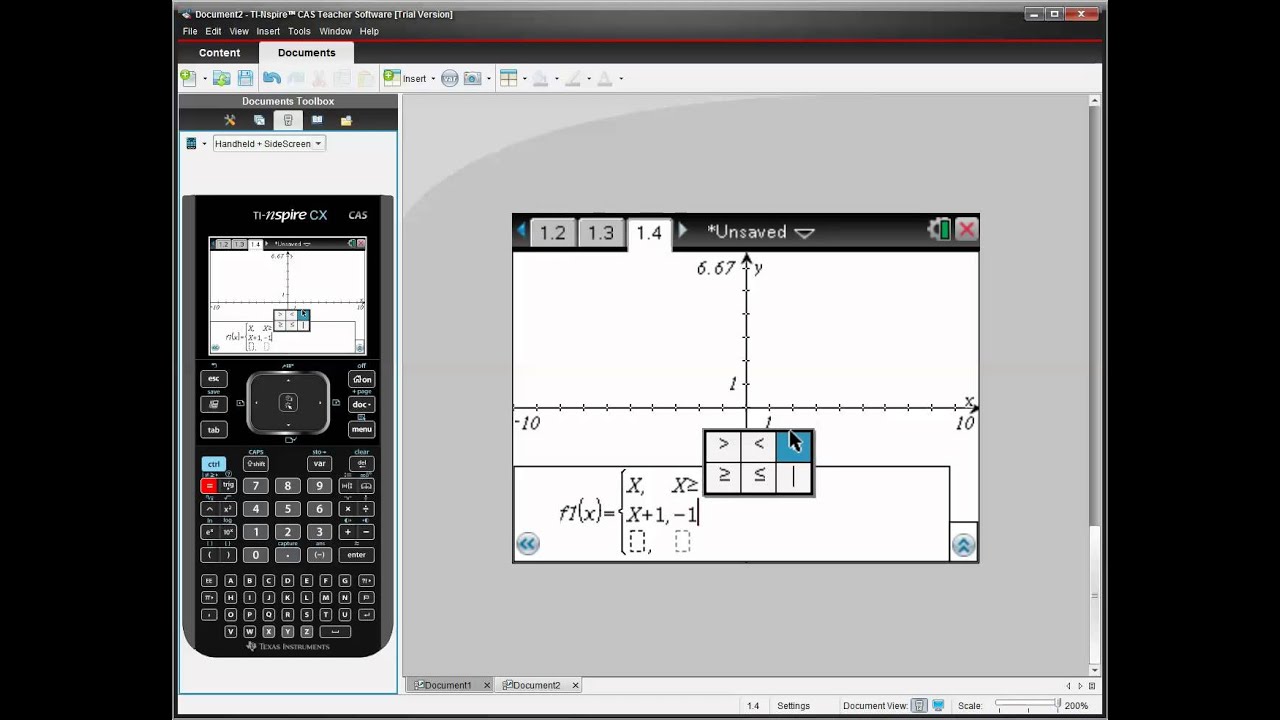Open the Variables (var) toolbar icon
The width and height of the screenshot is (1280, 720).
[450, 78]
